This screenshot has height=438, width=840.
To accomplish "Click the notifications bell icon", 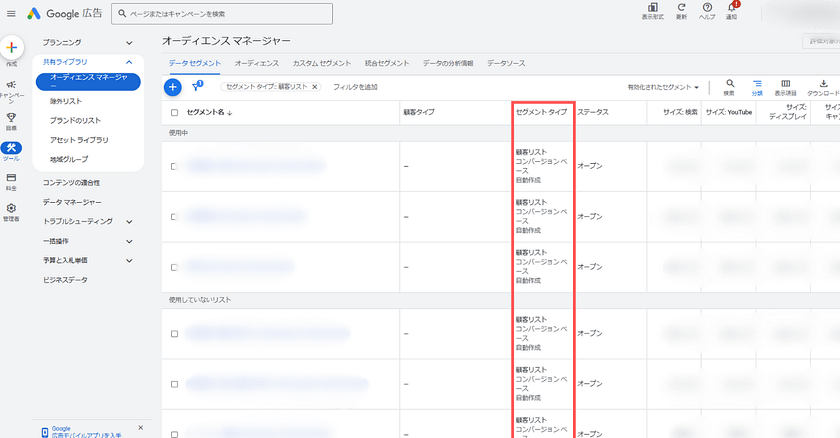I will [x=732, y=8].
